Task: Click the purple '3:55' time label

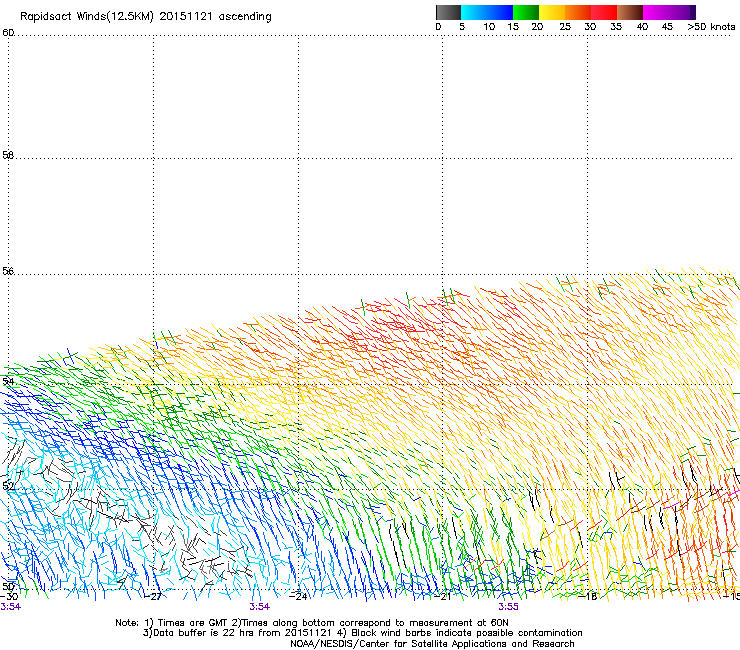Action: 508,607
